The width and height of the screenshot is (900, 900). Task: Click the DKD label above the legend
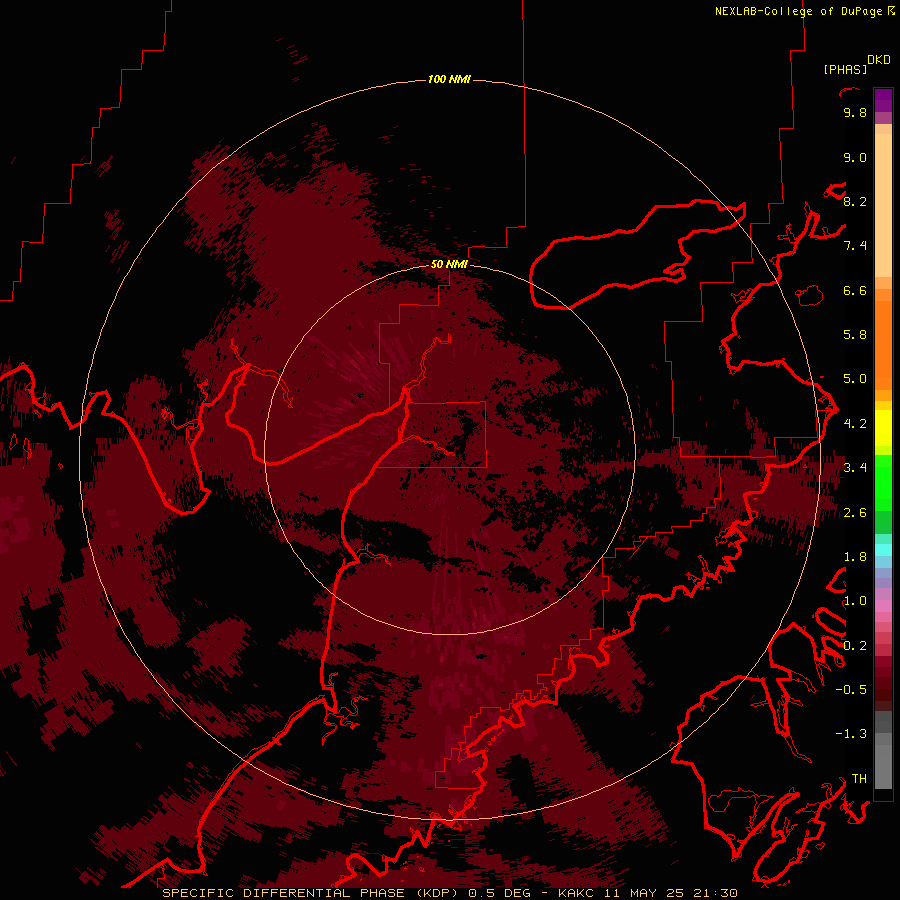click(x=879, y=60)
